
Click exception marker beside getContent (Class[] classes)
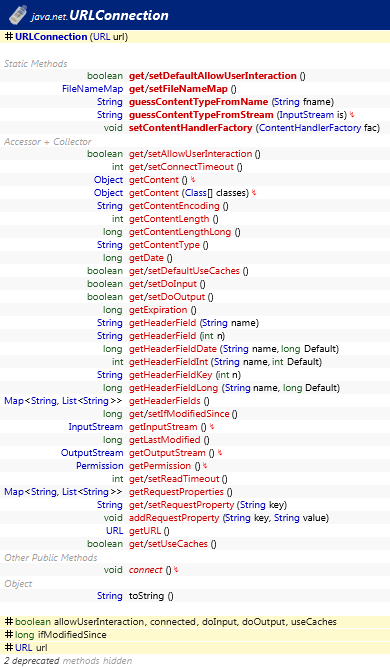tap(254, 193)
